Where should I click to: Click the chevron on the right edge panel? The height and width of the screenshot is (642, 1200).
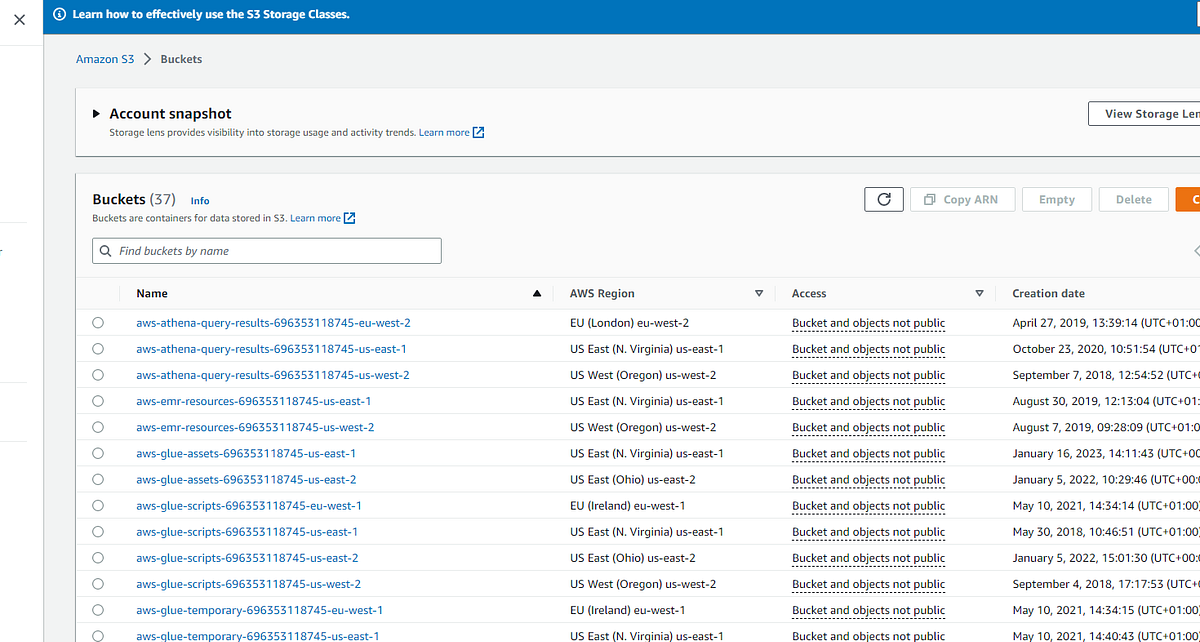[1196, 251]
